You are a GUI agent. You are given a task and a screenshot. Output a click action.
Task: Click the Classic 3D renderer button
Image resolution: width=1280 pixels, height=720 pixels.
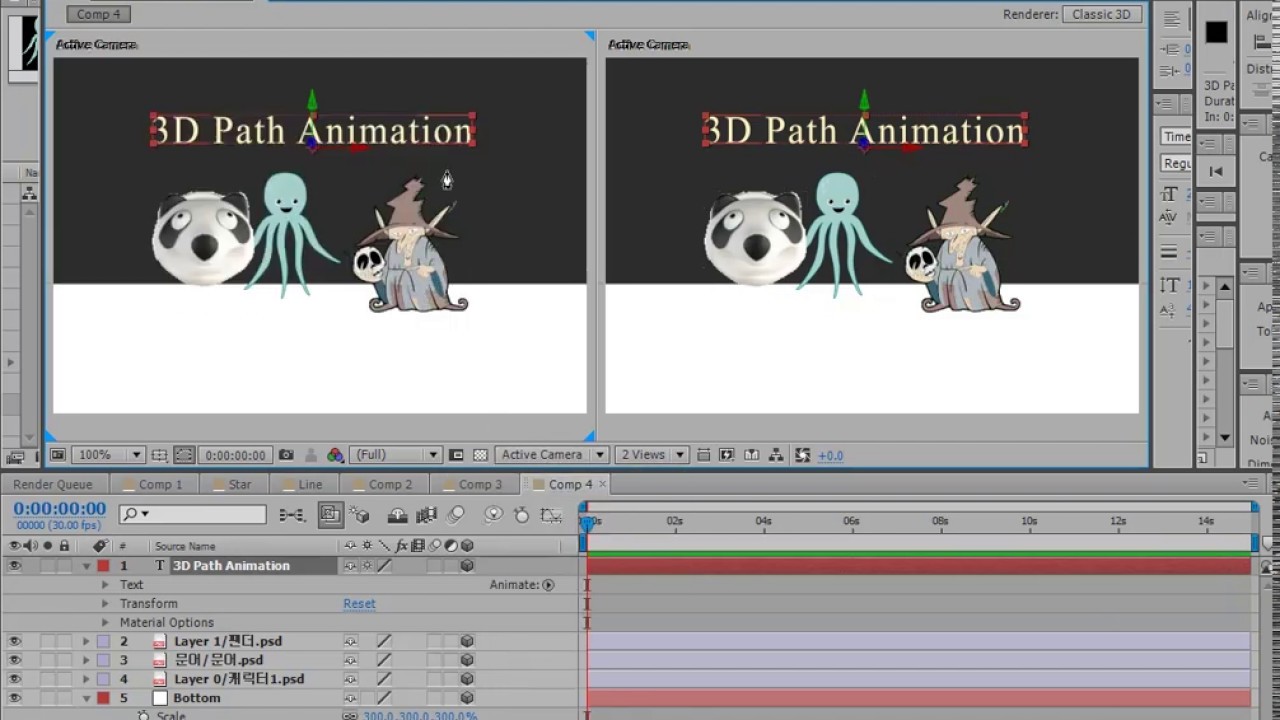(1101, 14)
